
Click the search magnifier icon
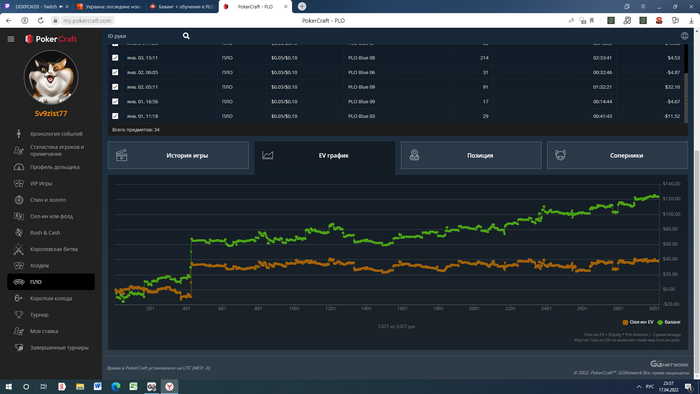(x=186, y=36)
